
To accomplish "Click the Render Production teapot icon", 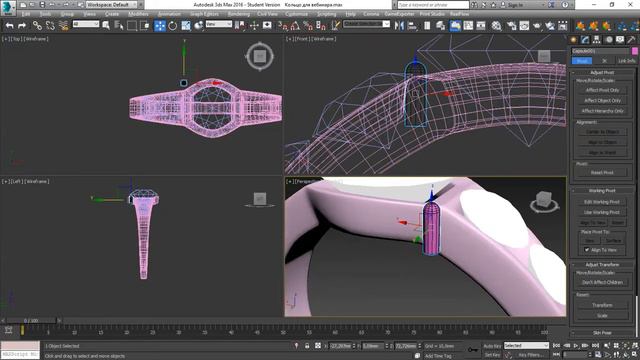I will pyautogui.click(x=537, y=26).
